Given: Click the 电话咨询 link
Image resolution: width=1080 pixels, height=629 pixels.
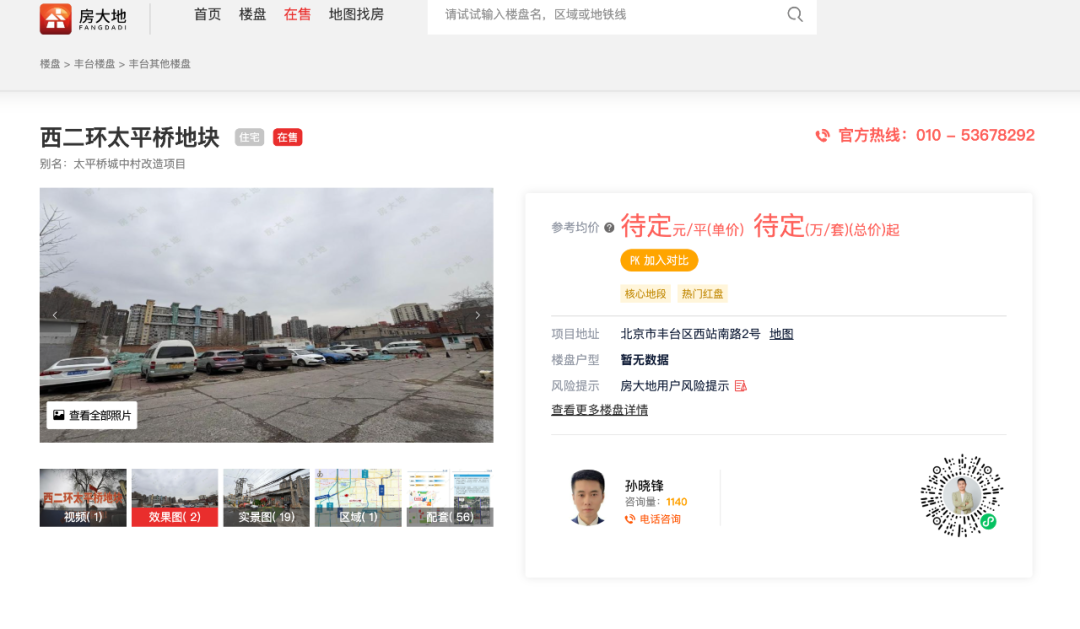Looking at the screenshot, I should pos(659,519).
